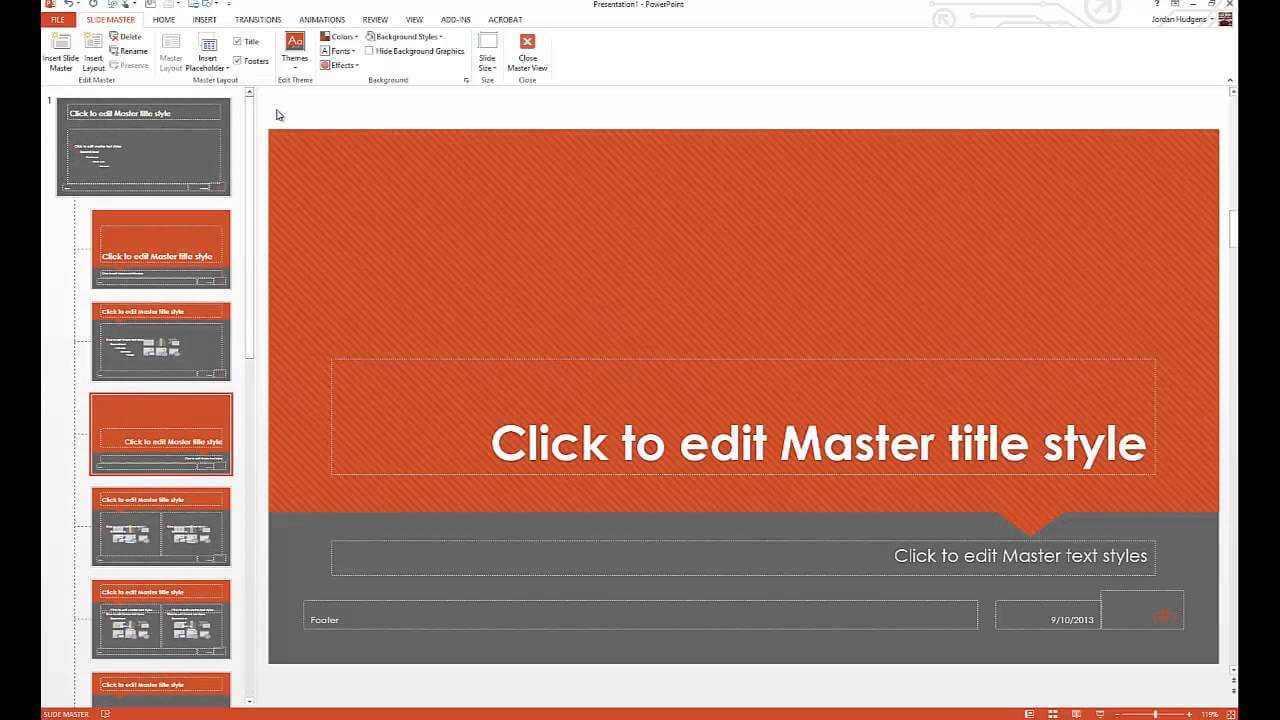Switch to Slide Sorter view in status bar
The height and width of the screenshot is (720, 1280).
(x=1051, y=714)
